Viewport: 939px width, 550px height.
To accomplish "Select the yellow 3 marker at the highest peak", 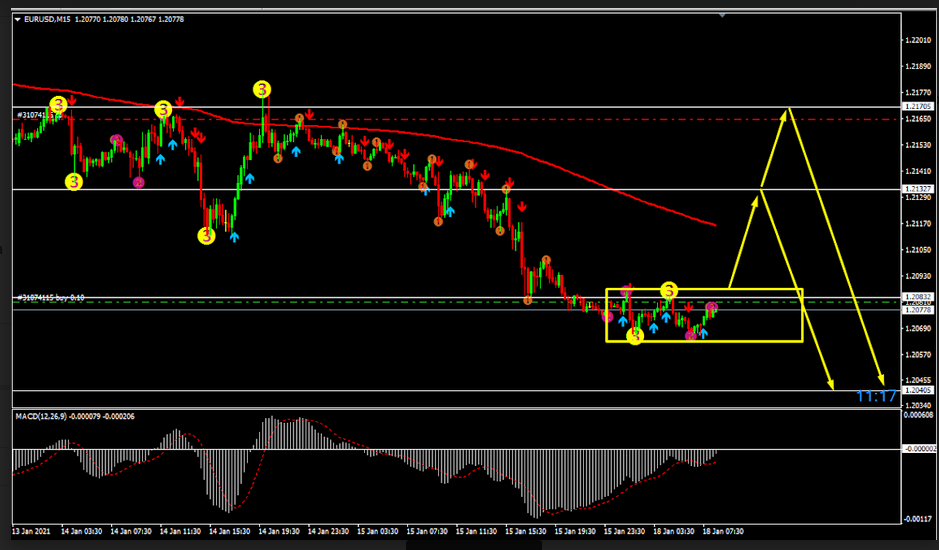I will point(262,89).
